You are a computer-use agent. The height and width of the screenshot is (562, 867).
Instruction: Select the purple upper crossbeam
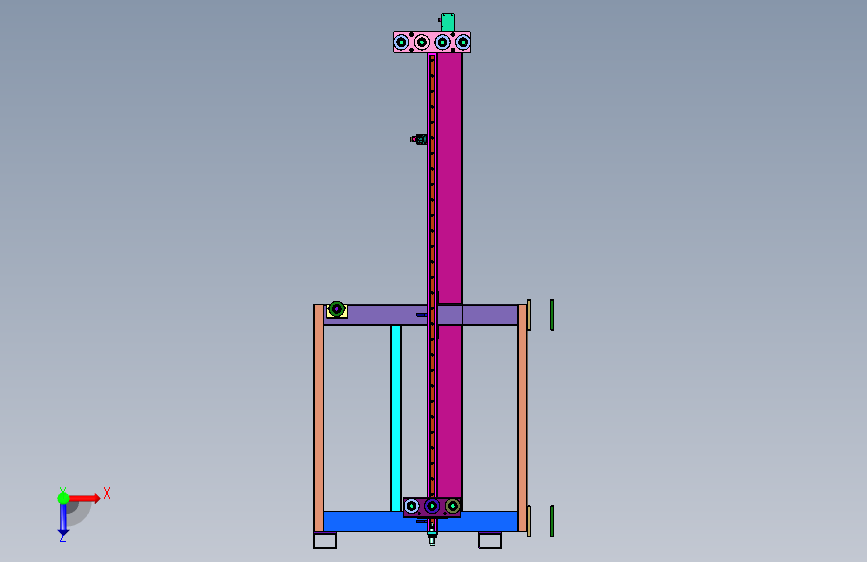click(387, 315)
